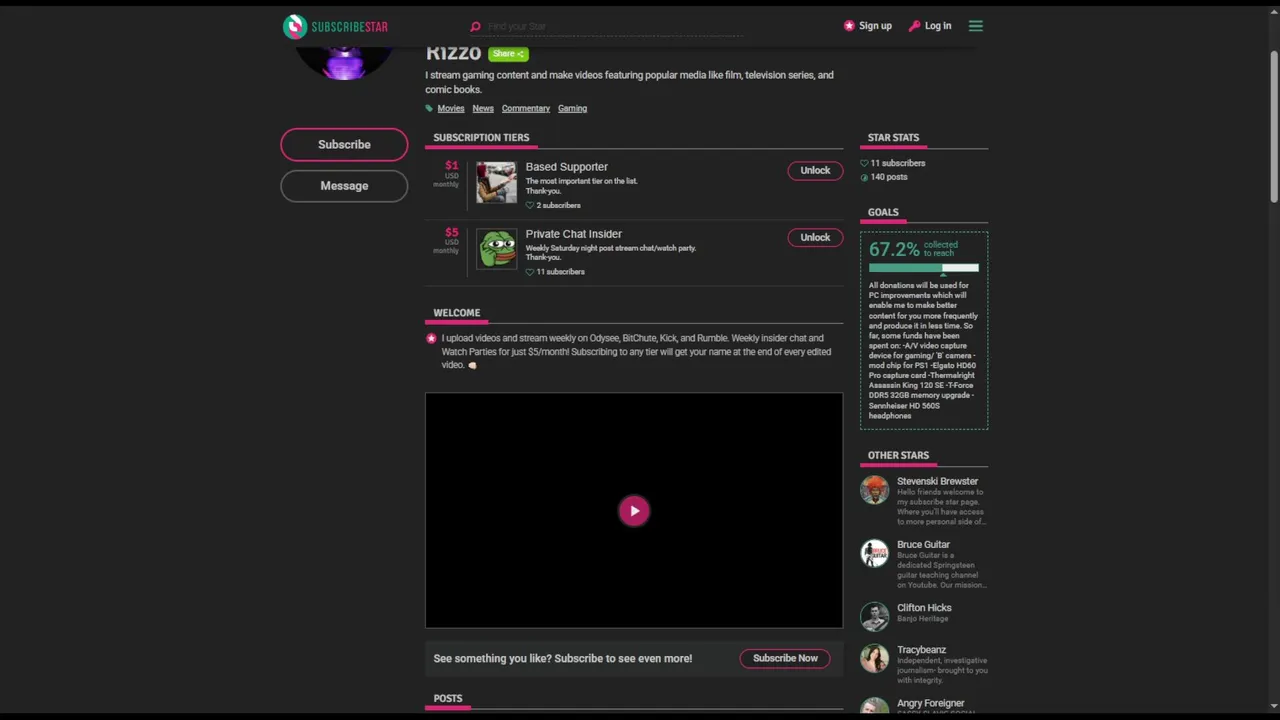The image size is (1280, 720).
Task: Click the search magnifier icon
Action: coord(475,26)
